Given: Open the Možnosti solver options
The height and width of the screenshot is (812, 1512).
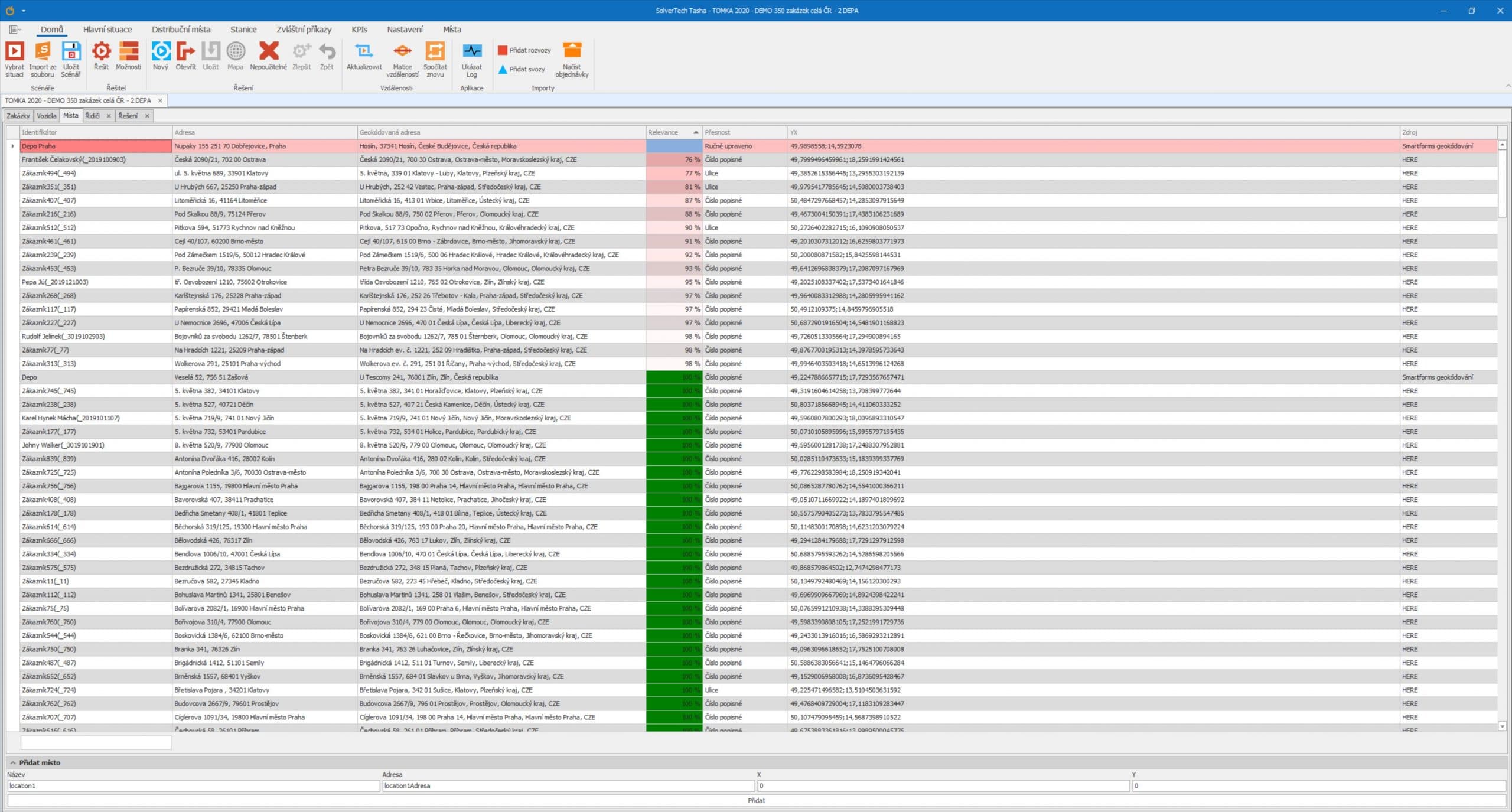Looking at the screenshot, I should [x=128, y=52].
